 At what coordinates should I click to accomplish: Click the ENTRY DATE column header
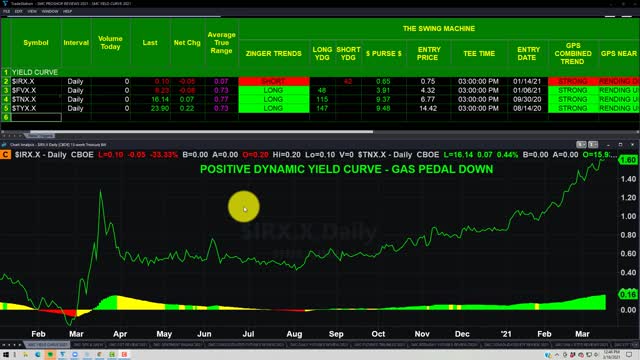(x=528, y=53)
